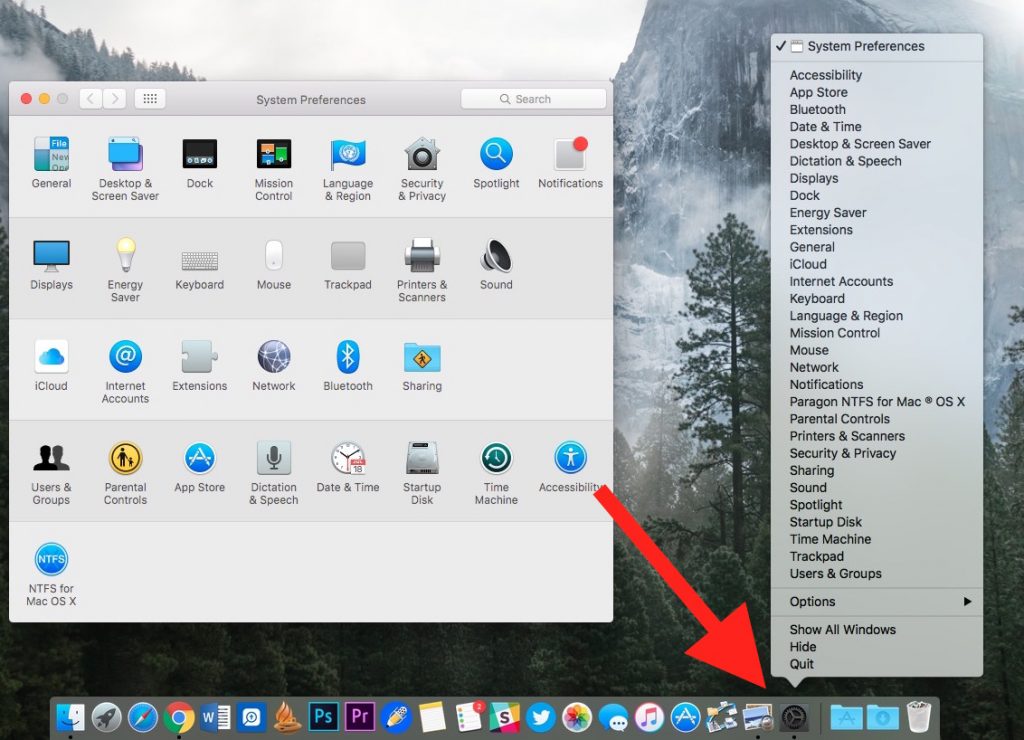This screenshot has width=1024, height=740.
Task: Select Users & Groups in Dock menu
Action: 835,573
